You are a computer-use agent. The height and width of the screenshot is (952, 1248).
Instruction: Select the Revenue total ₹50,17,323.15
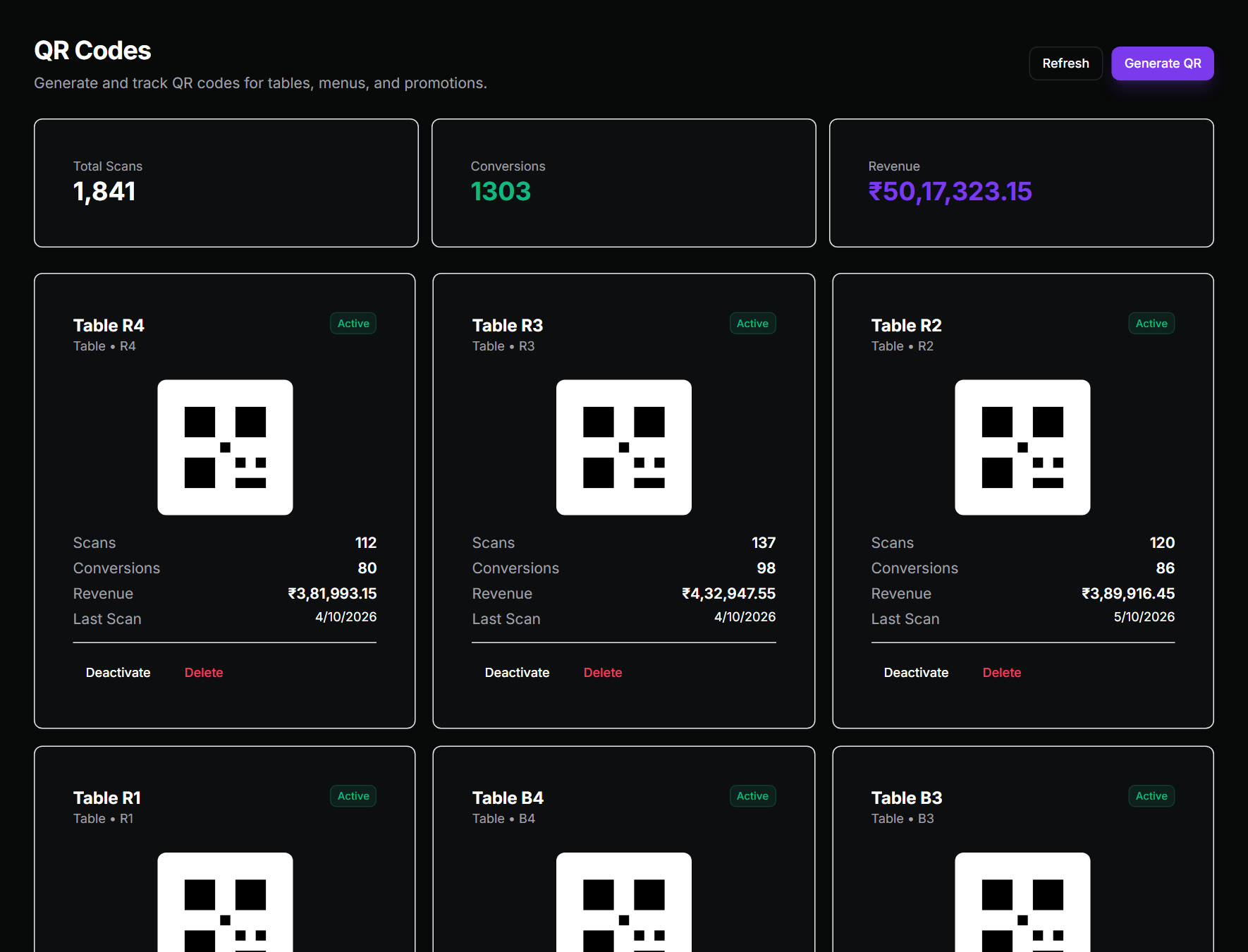point(950,192)
